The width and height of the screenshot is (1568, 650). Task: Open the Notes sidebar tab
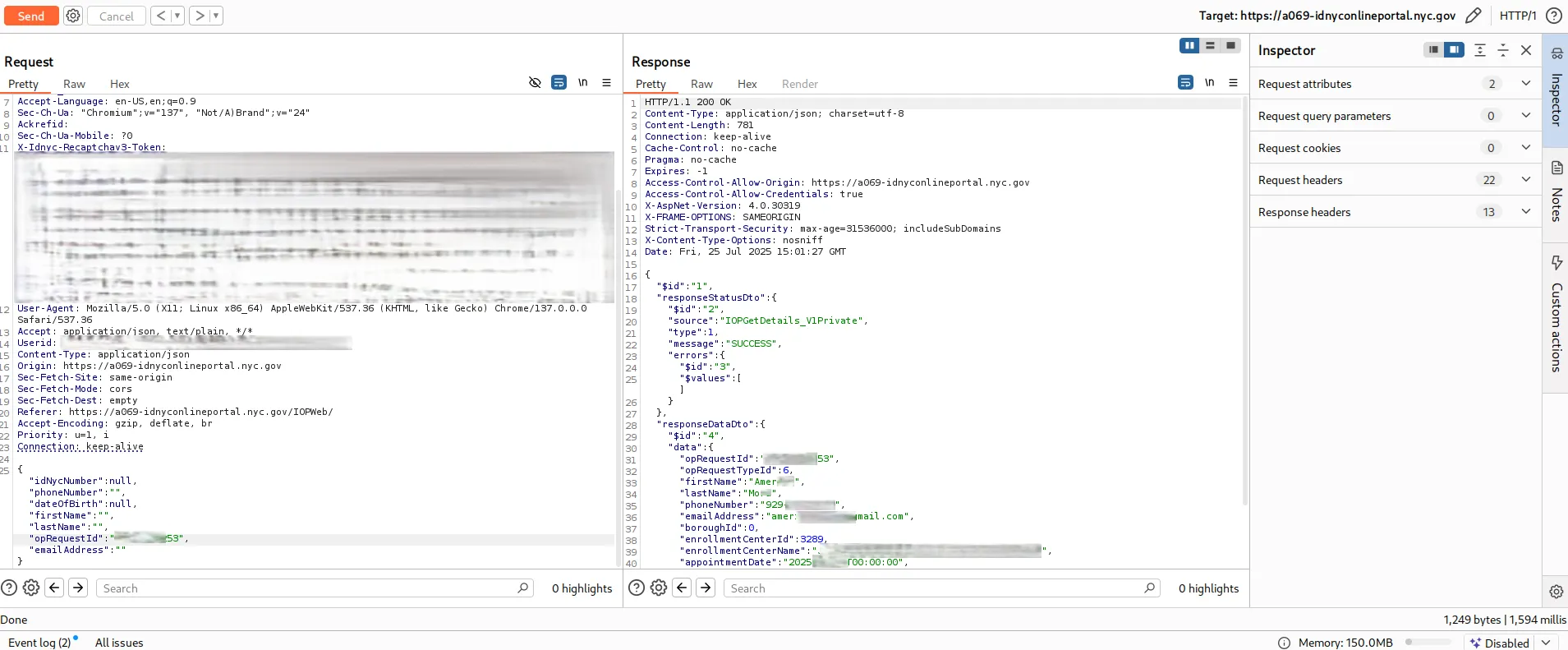pos(1556,194)
